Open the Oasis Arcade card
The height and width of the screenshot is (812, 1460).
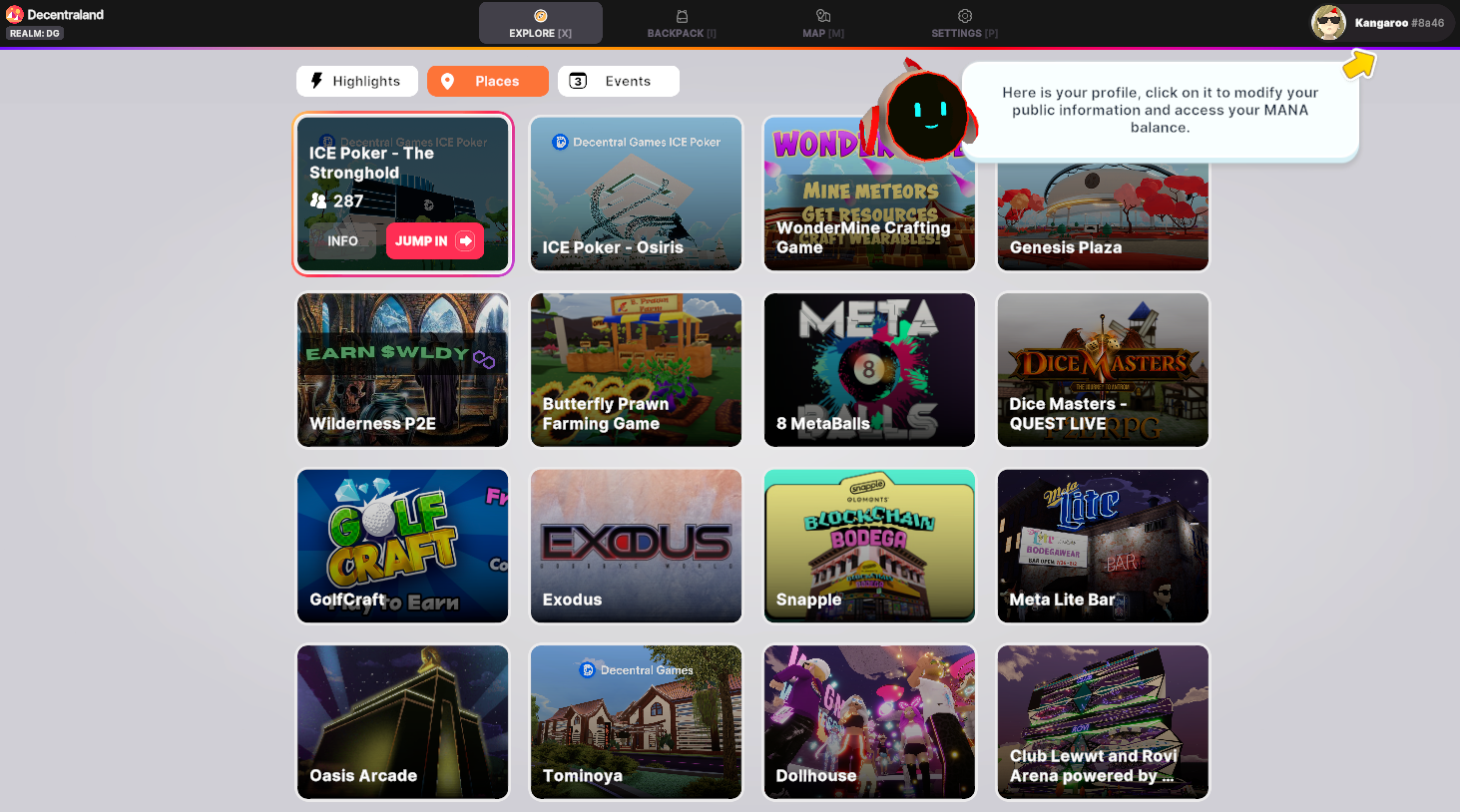(x=403, y=722)
